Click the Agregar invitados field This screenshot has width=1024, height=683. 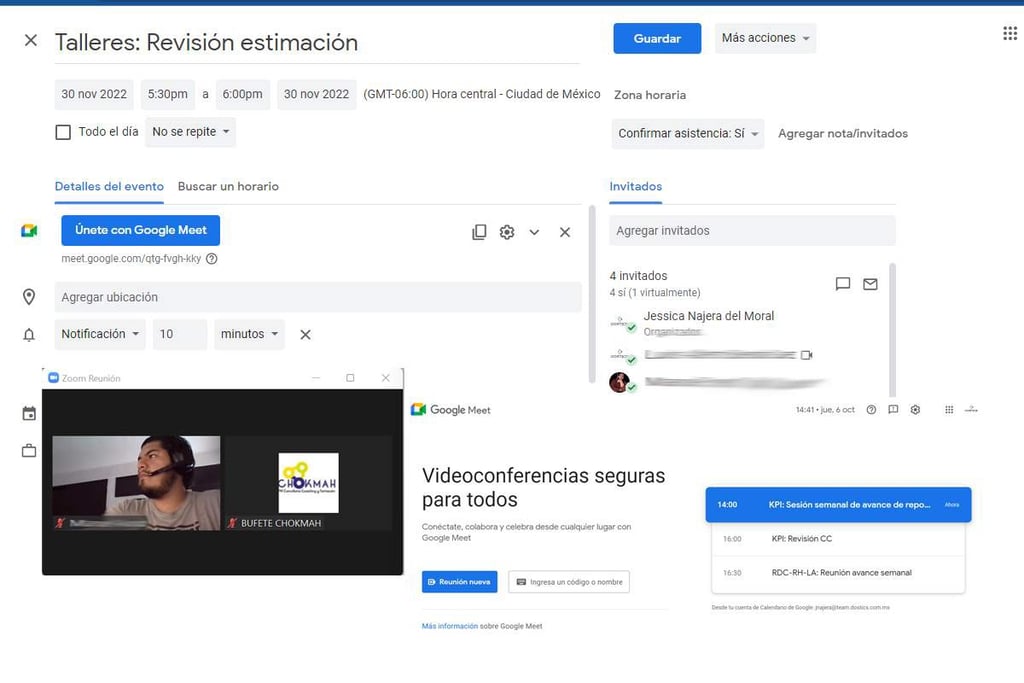(x=752, y=230)
